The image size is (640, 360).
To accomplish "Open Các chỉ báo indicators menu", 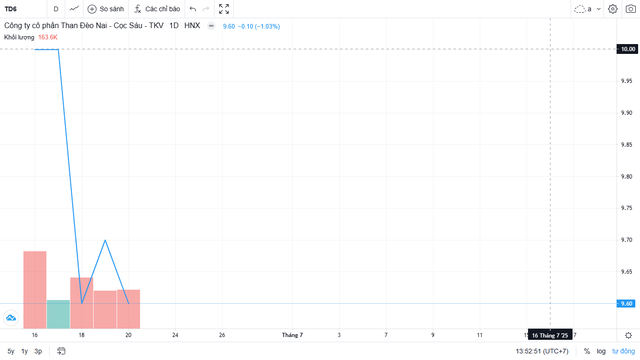I will pyautogui.click(x=157, y=9).
